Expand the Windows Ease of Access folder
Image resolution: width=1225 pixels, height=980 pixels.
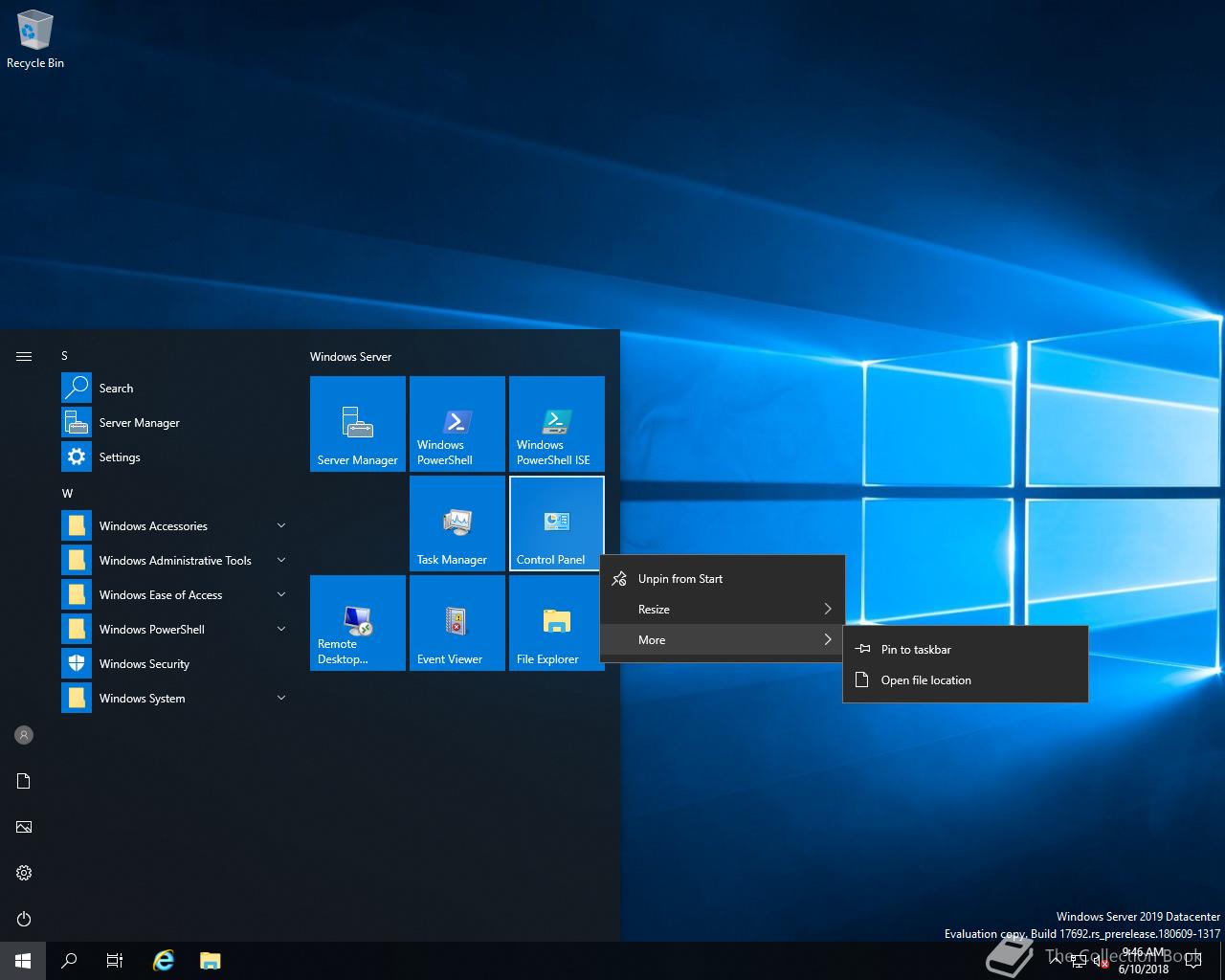coord(176,595)
